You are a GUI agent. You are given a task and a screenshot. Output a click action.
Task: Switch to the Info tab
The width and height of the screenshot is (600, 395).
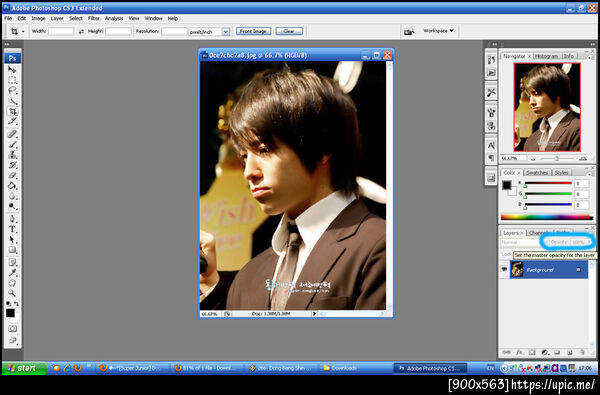pos(569,56)
